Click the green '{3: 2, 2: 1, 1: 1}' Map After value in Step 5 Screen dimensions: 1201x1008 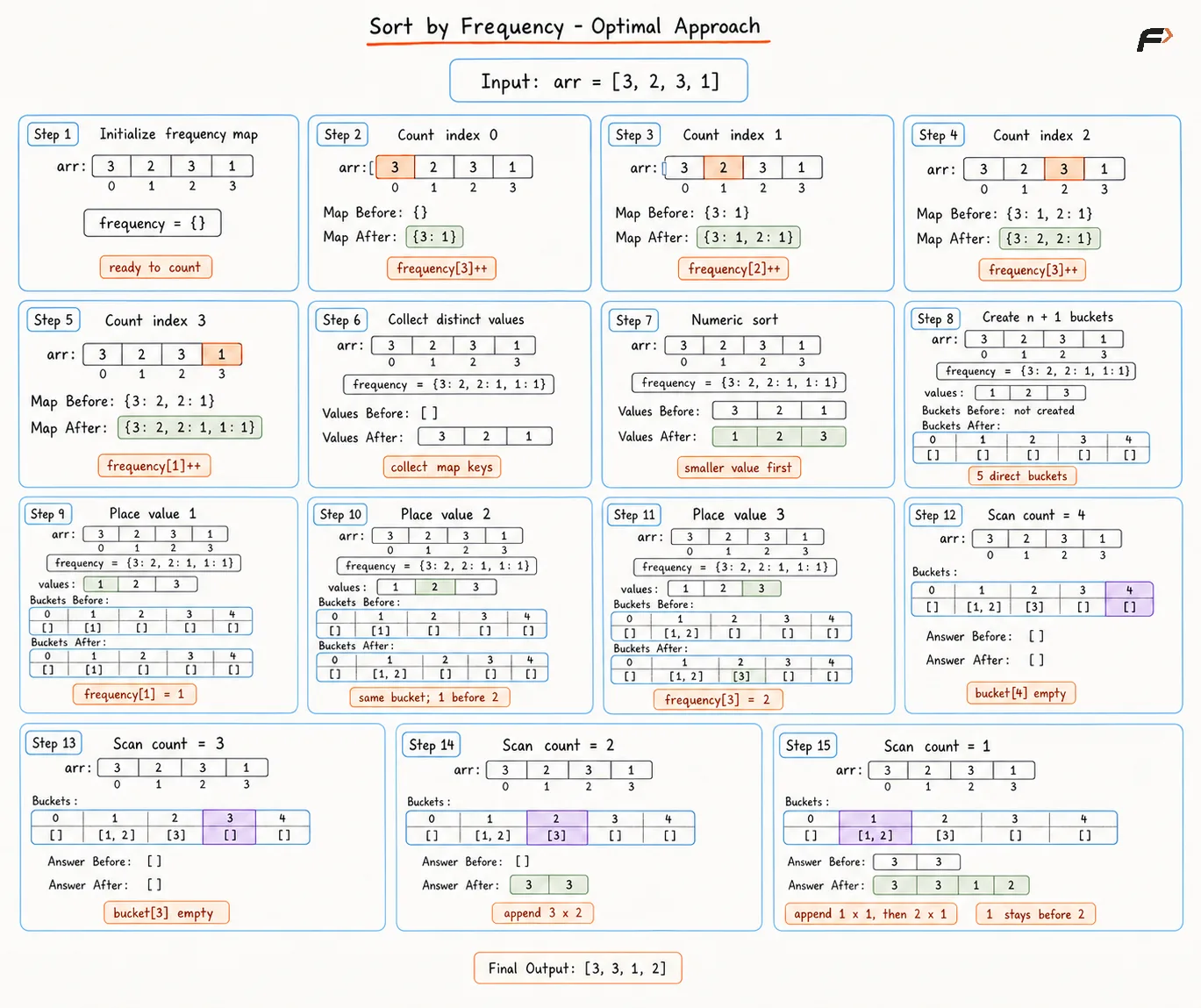point(189,427)
